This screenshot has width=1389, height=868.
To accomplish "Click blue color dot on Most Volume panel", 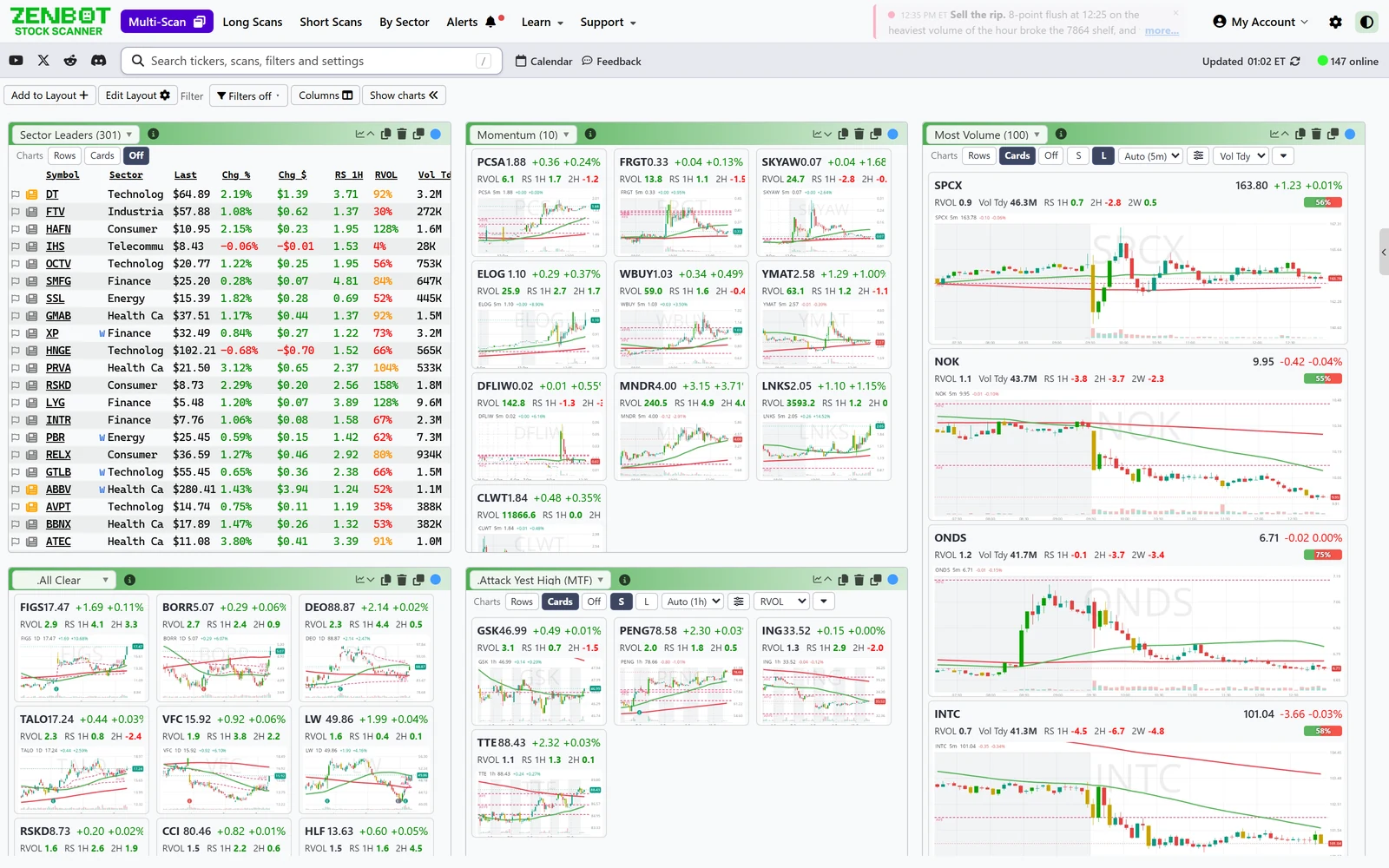I will pos(1350,134).
